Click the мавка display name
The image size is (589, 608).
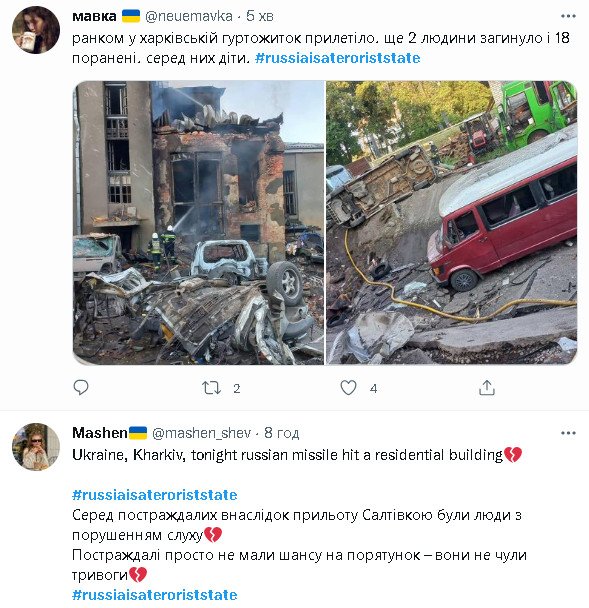[x=94, y=16]
